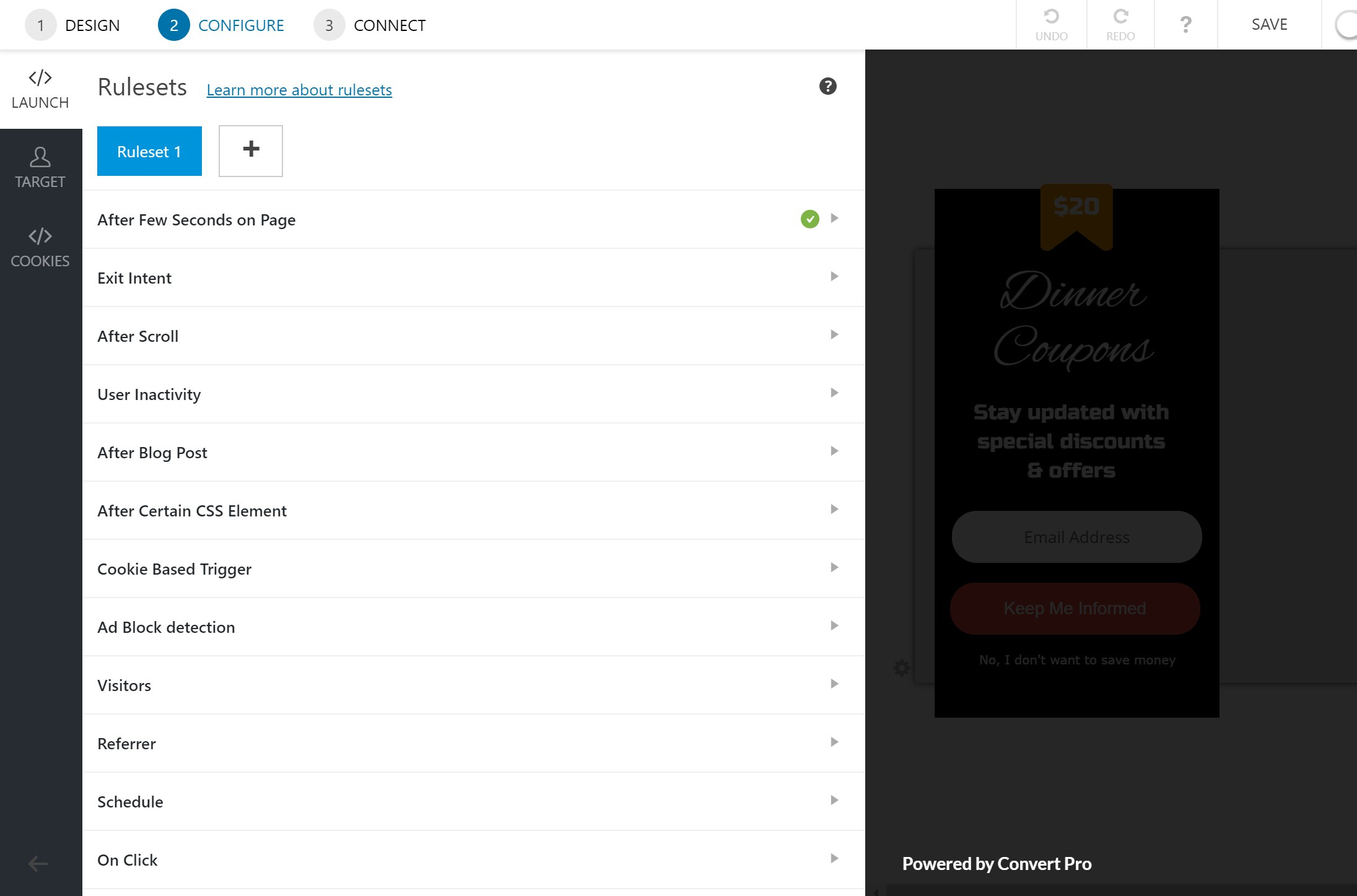Open the Cookies panel in sidebar
1357x896 pixels.
point(40,245)
